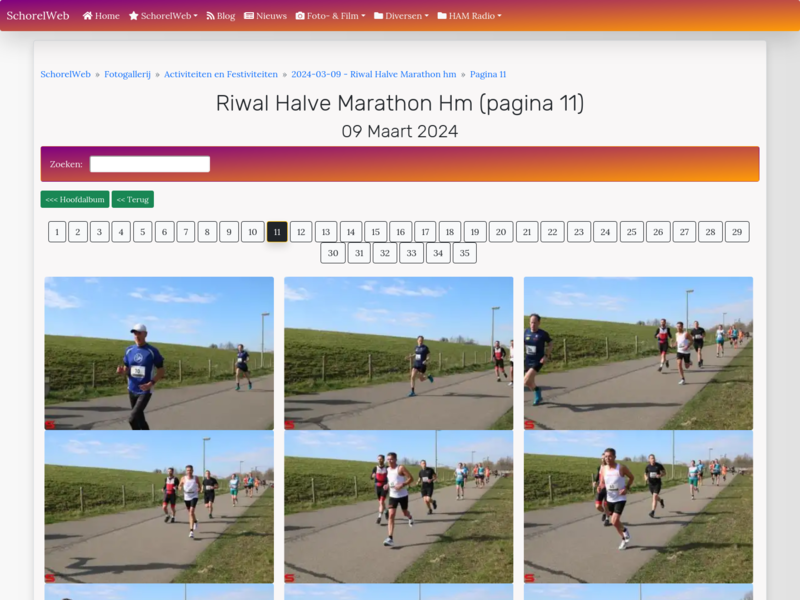800x600 pixels.
Task: Click the RSS icon next to Blog
Action: 210,16
